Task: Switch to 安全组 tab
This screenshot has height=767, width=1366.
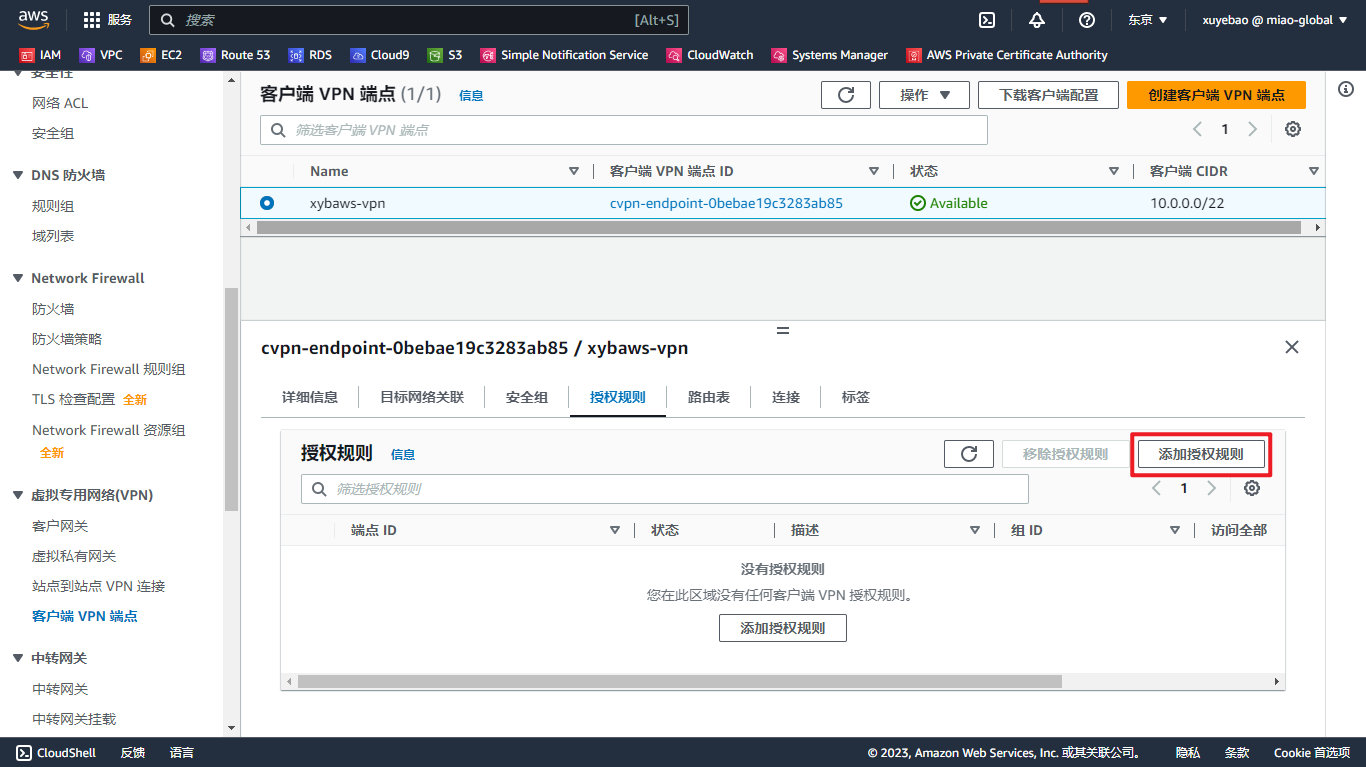Action: pos(527,397)
